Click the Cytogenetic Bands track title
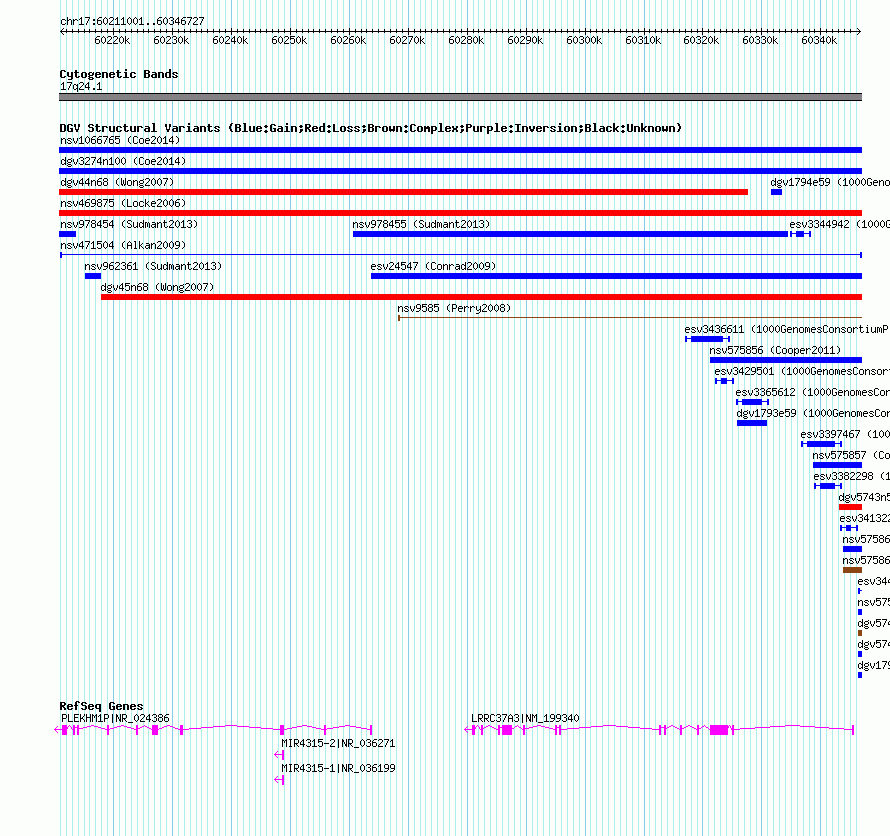Viewport: 890px width, 836px height. pos(119,74)
